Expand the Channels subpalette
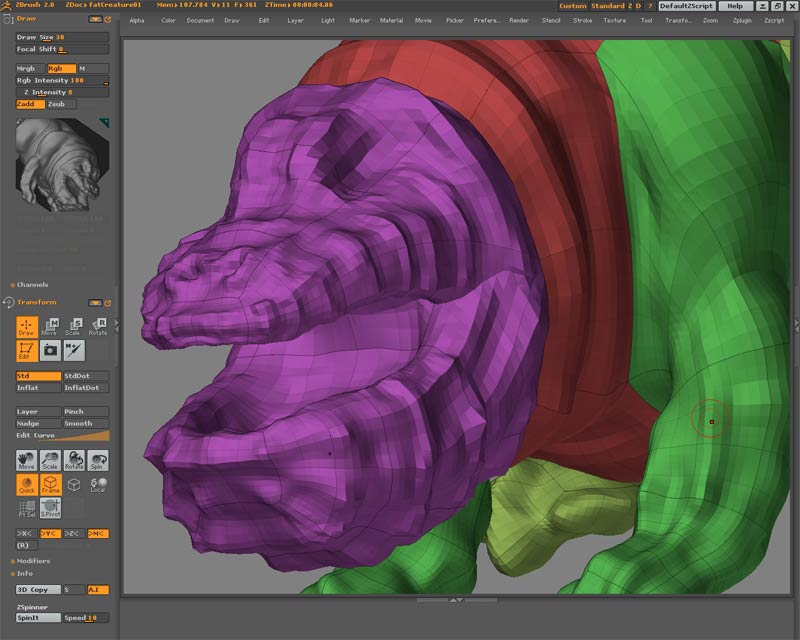 coord(32,284)
